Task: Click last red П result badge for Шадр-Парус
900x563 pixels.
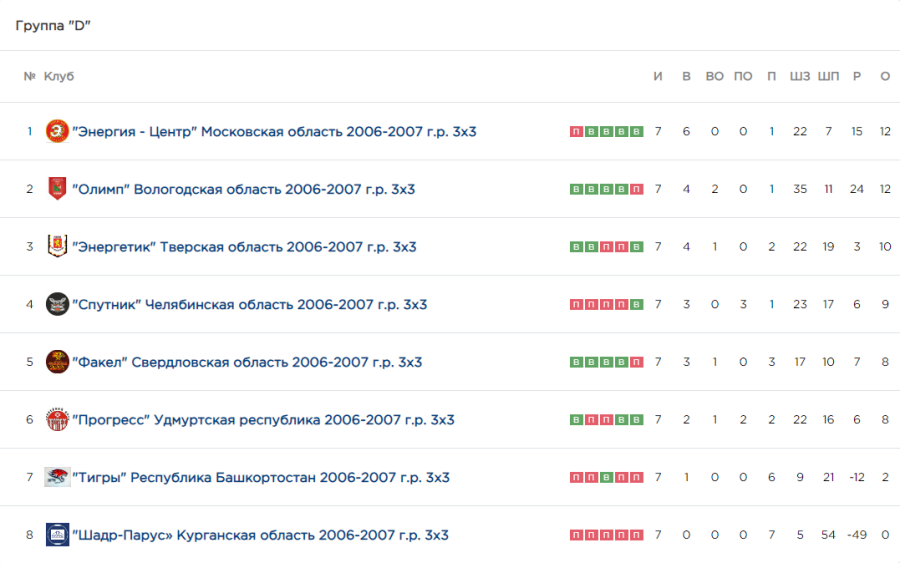Action: point(636,535)
